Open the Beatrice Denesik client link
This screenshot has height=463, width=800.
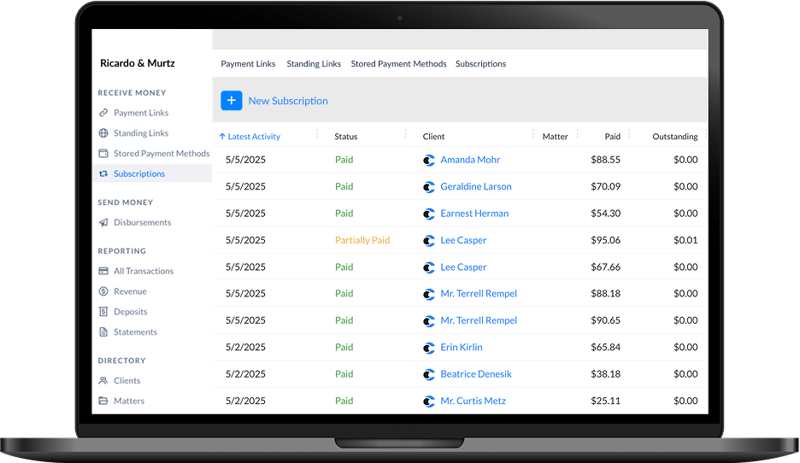pos(475,374)
